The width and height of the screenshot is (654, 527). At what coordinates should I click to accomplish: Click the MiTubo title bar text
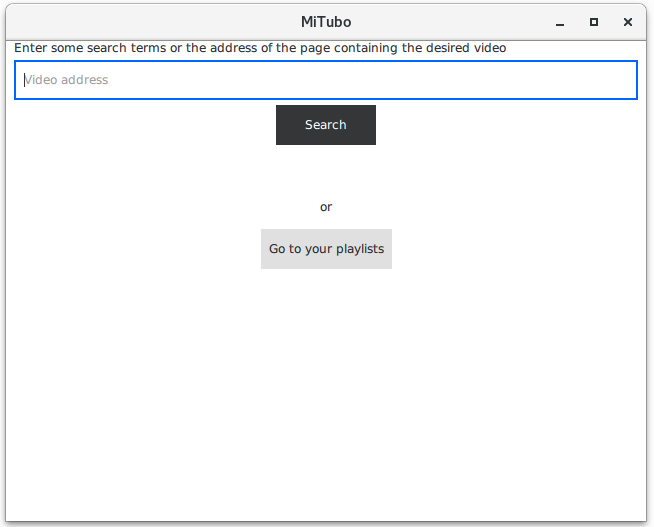pos(326,22)
